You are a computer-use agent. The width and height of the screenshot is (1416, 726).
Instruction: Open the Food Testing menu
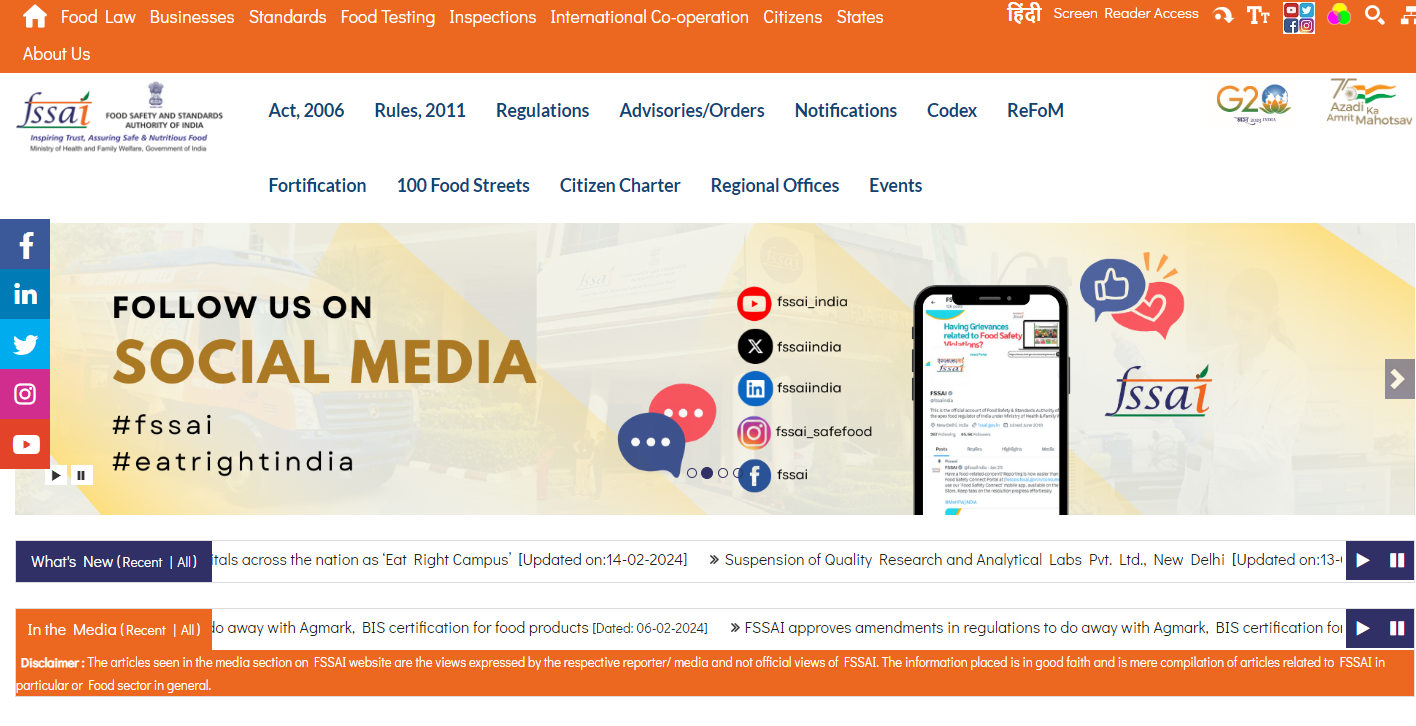(388, 17)
